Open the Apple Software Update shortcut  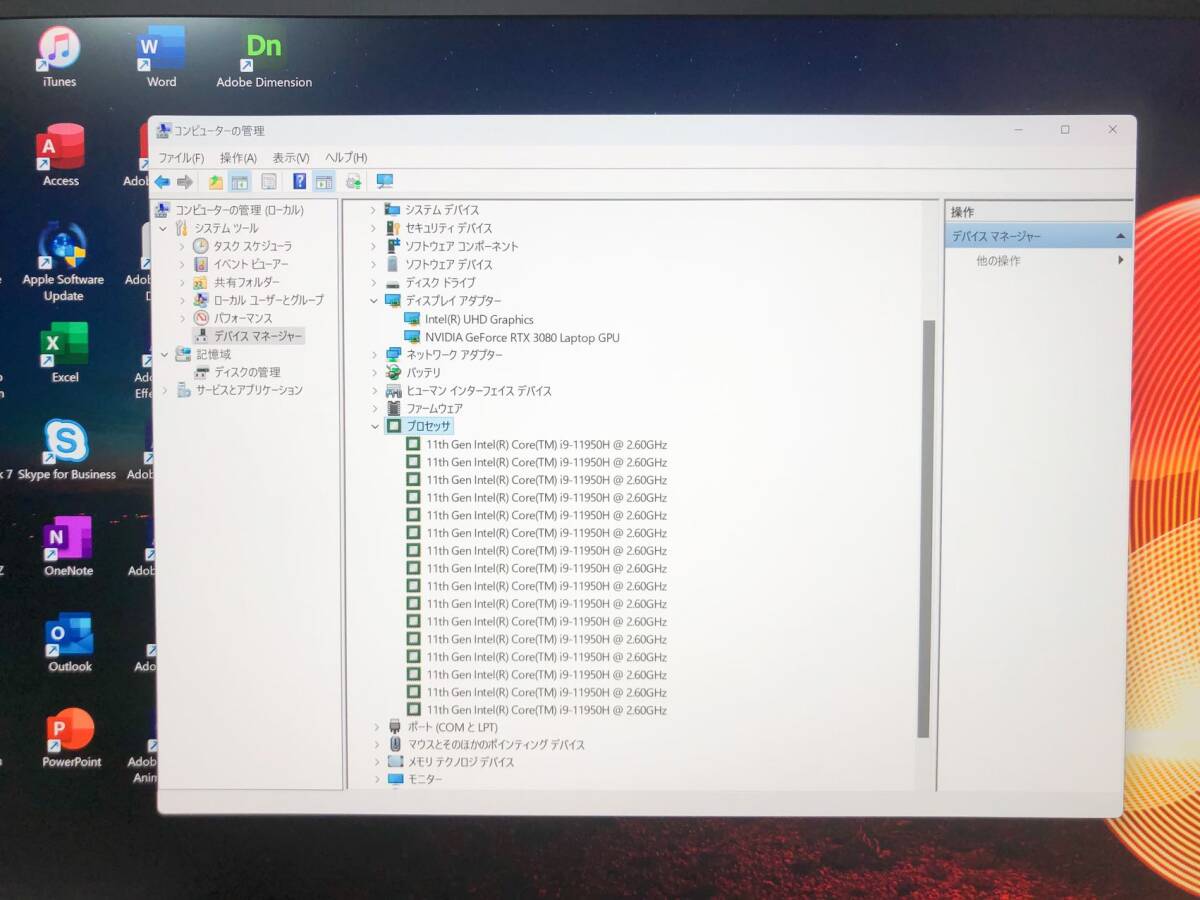(x=63, y=262)
